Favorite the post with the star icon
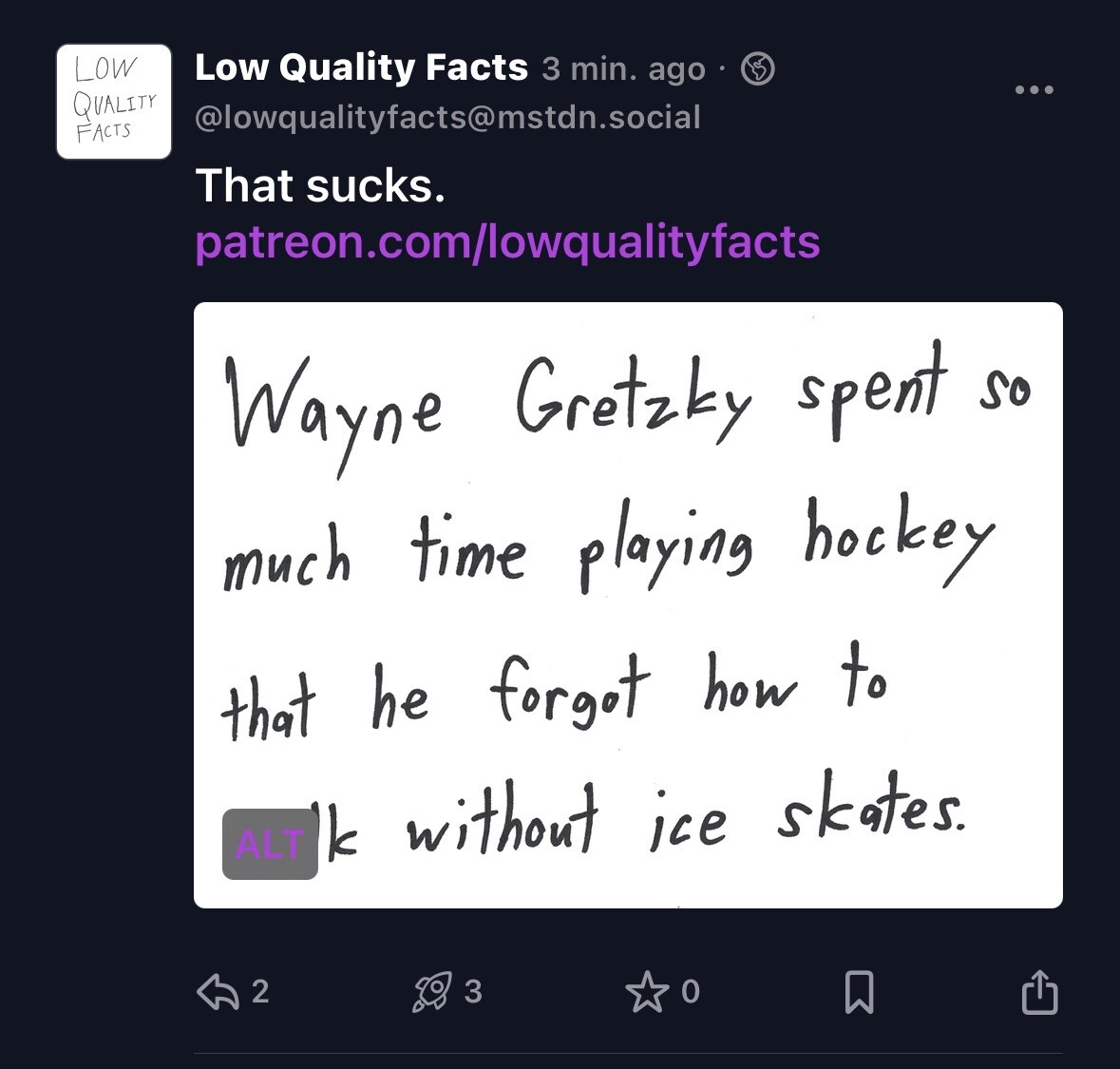The width and height of the screenshot is (1120, 1069). coord(647,993)
